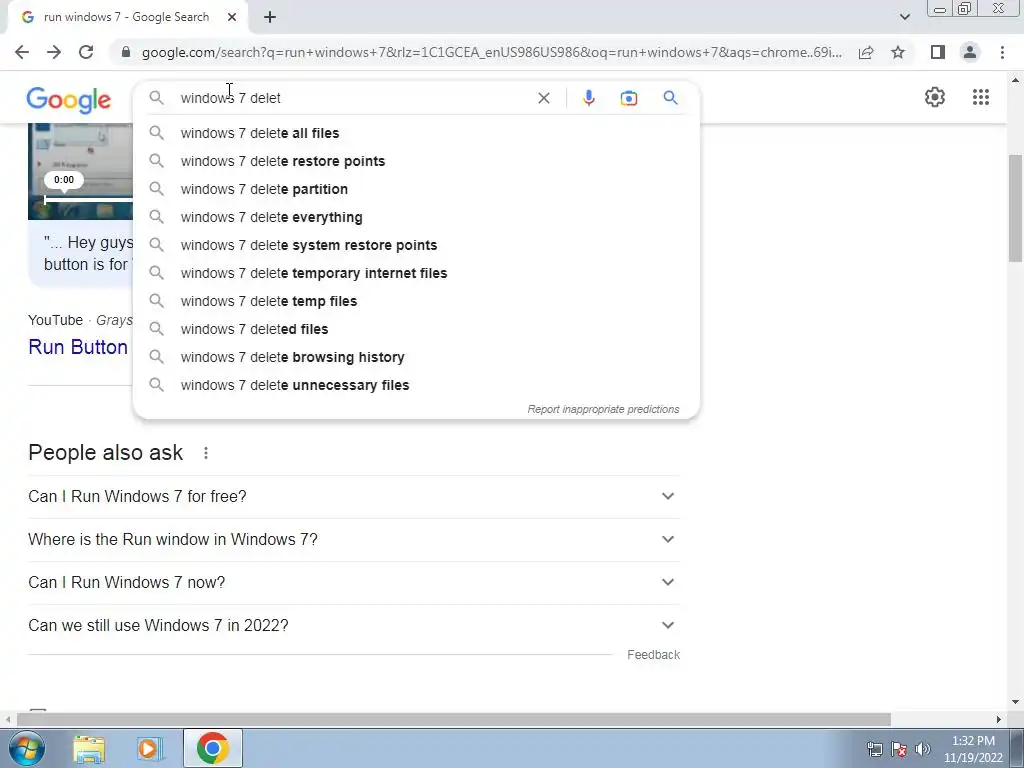The image size is (1024, 768).
Task: Click the horizontal scrollbar thumb
Action: pyautogui.click(x=454, y=719)
